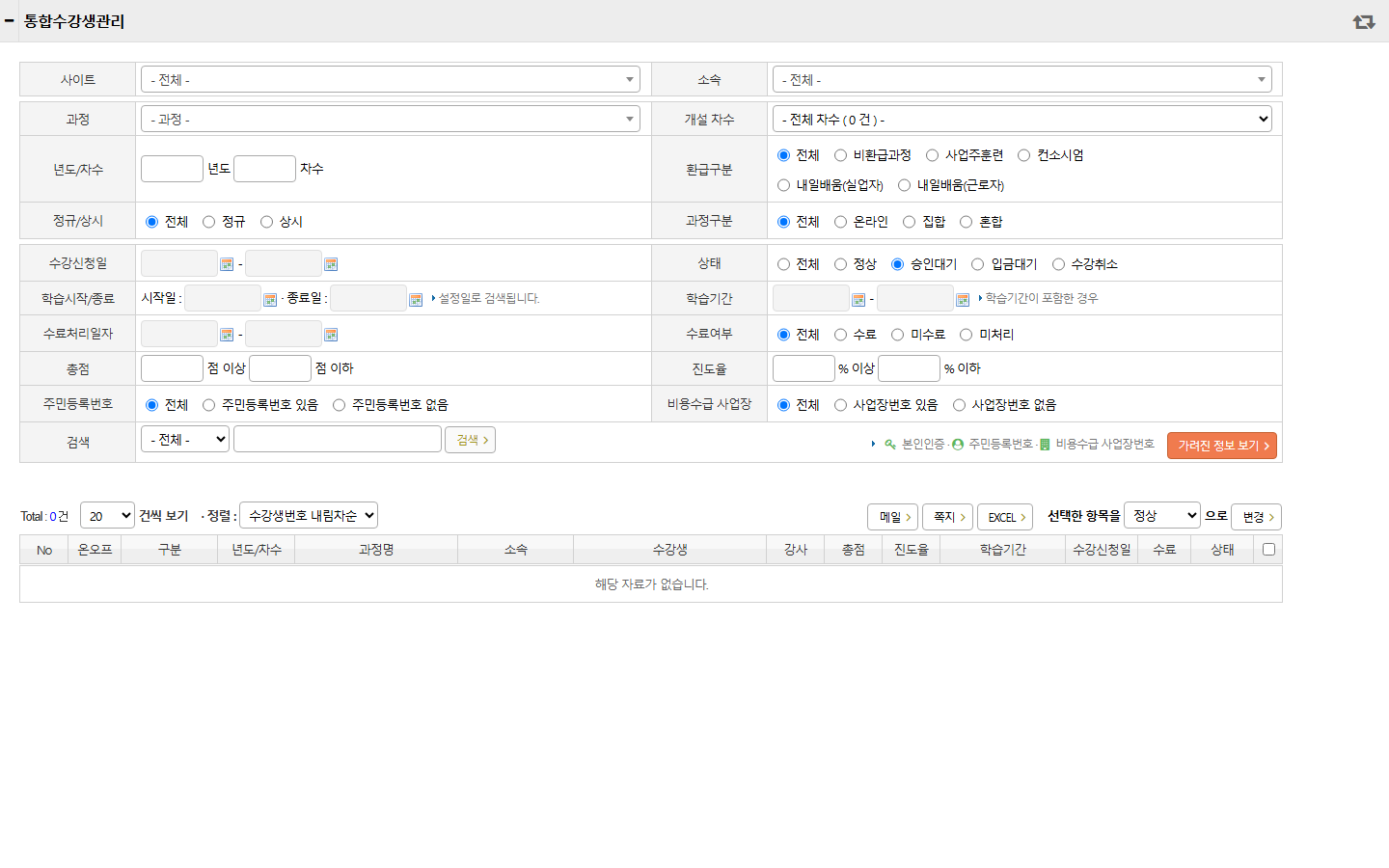Click the 변경 button
This screenshot has height=868, width=1389.
(1256, 517)
